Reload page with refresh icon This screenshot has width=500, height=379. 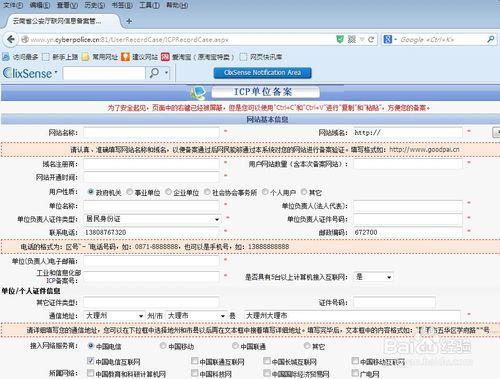[371, 39]
